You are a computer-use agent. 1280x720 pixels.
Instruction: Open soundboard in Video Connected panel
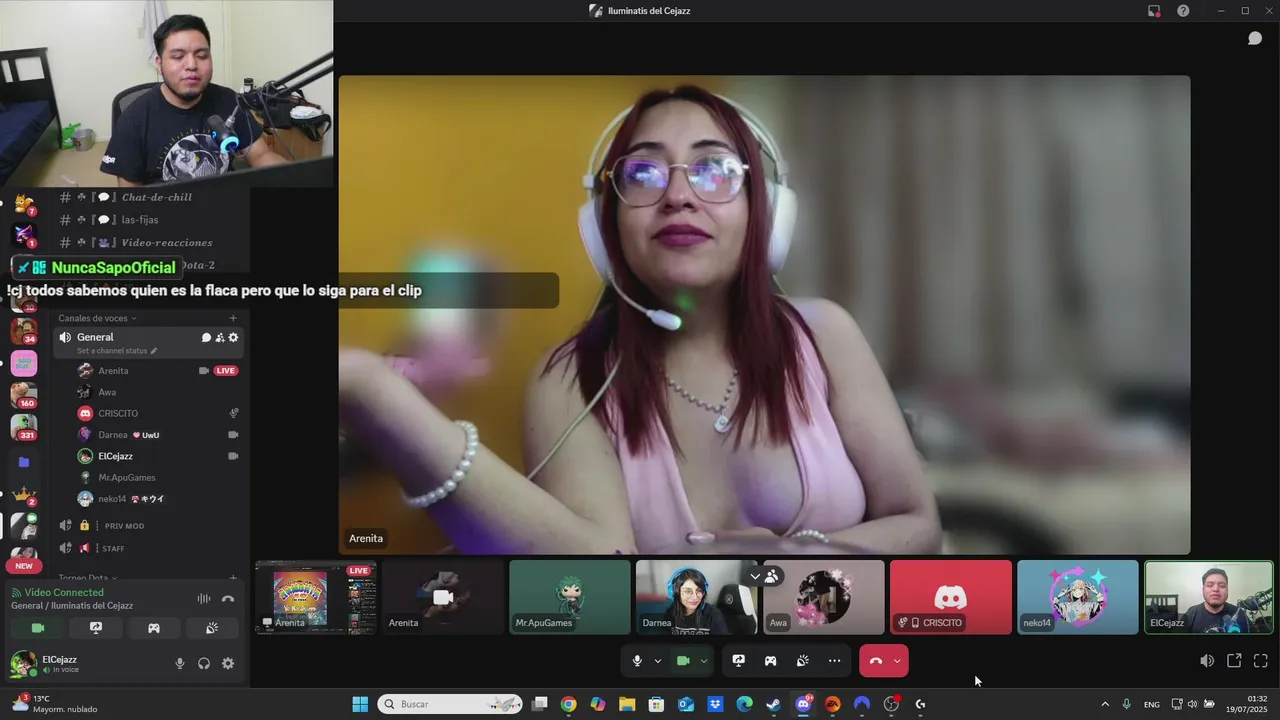212,628
